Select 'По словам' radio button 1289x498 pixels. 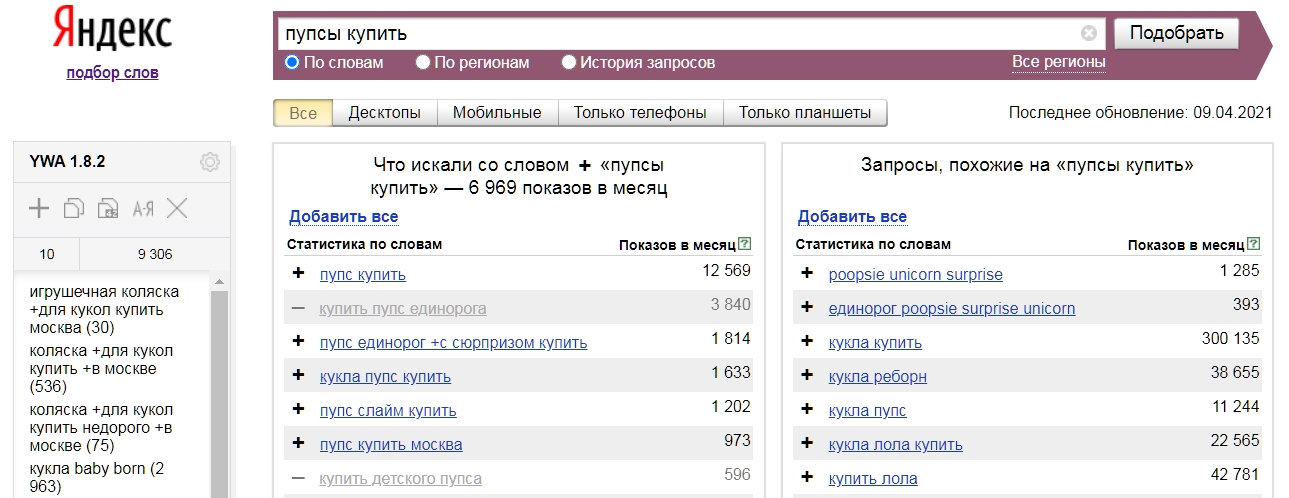click(x=292, y=62)
